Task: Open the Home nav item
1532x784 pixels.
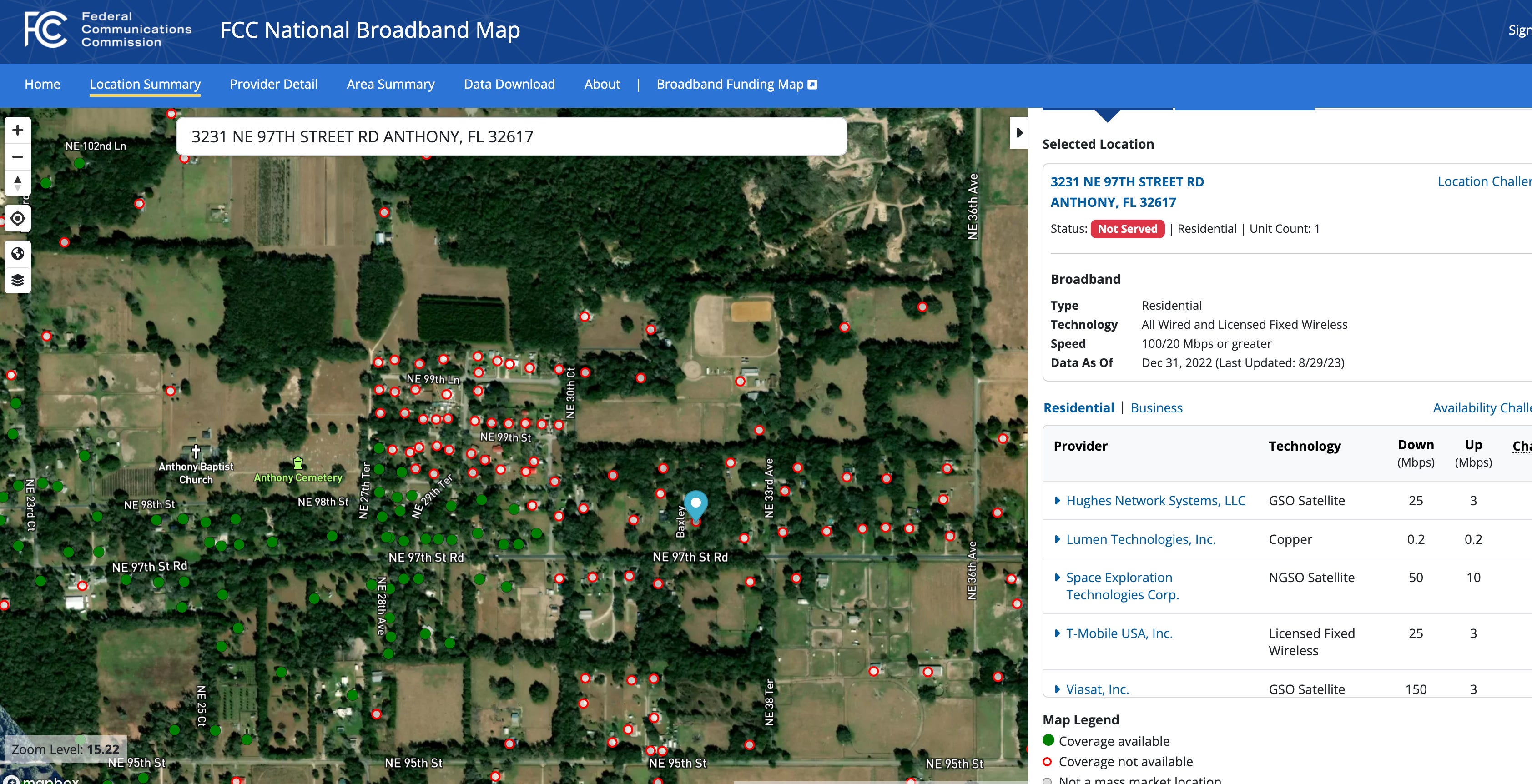Action: (x=42, y=85)
